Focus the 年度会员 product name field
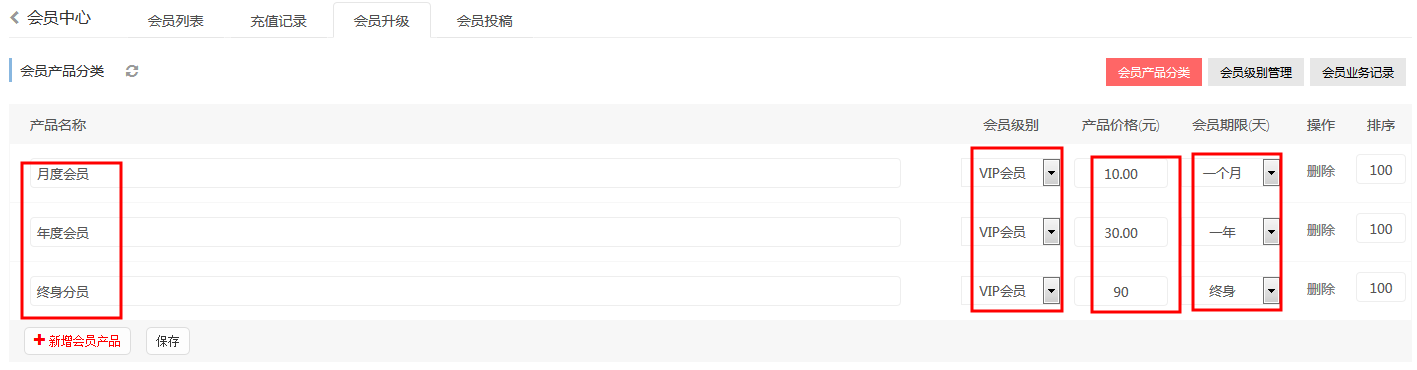This screenshot has width=1417, height=370. [465, 232]
